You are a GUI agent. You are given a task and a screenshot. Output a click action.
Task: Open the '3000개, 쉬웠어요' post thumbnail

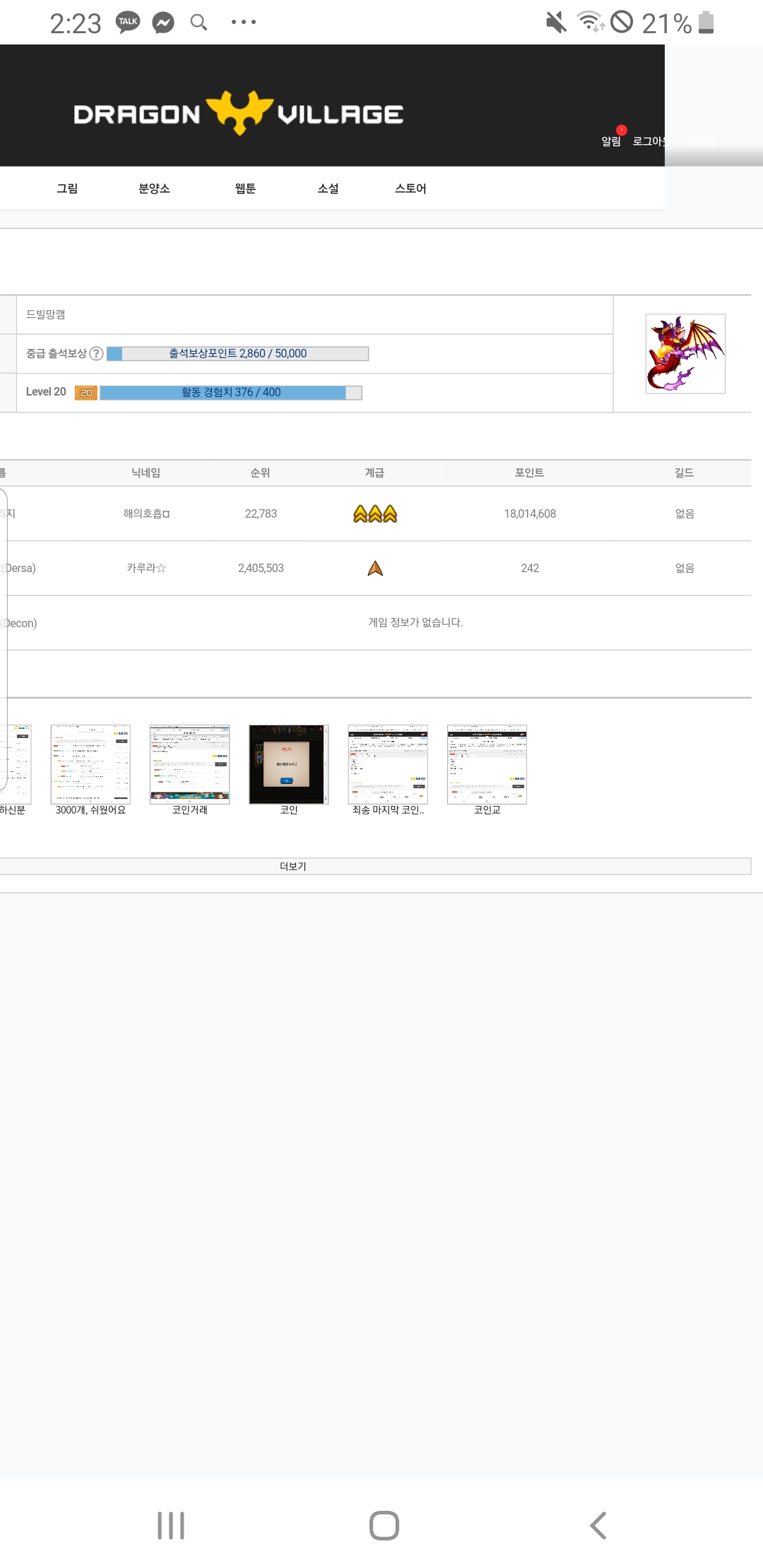[x=90, y=764]
